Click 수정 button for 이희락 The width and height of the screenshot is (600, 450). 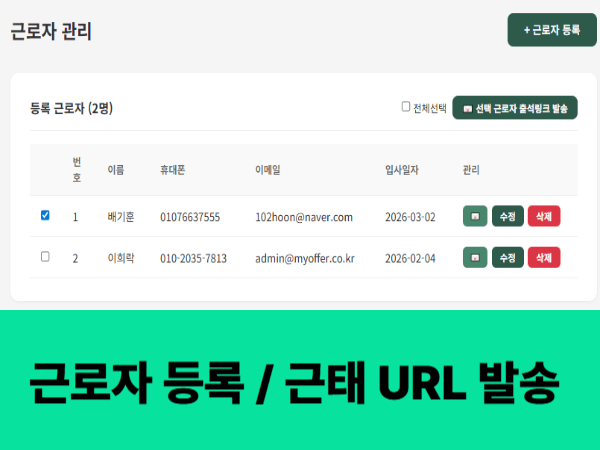click(508, 258)
